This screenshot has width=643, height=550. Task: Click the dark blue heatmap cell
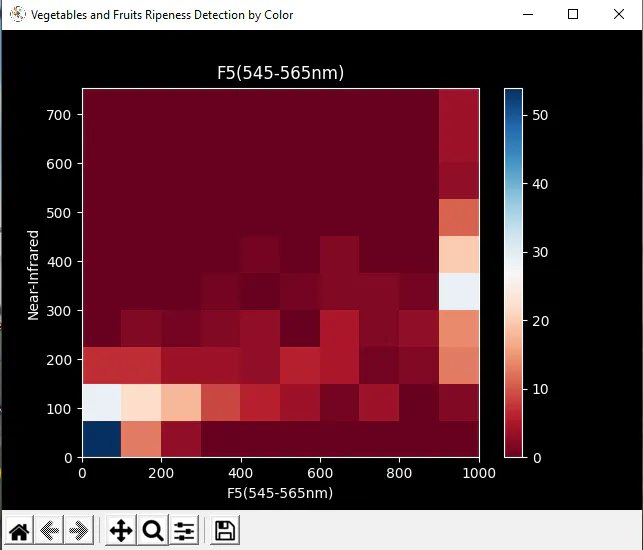[102, 439]
